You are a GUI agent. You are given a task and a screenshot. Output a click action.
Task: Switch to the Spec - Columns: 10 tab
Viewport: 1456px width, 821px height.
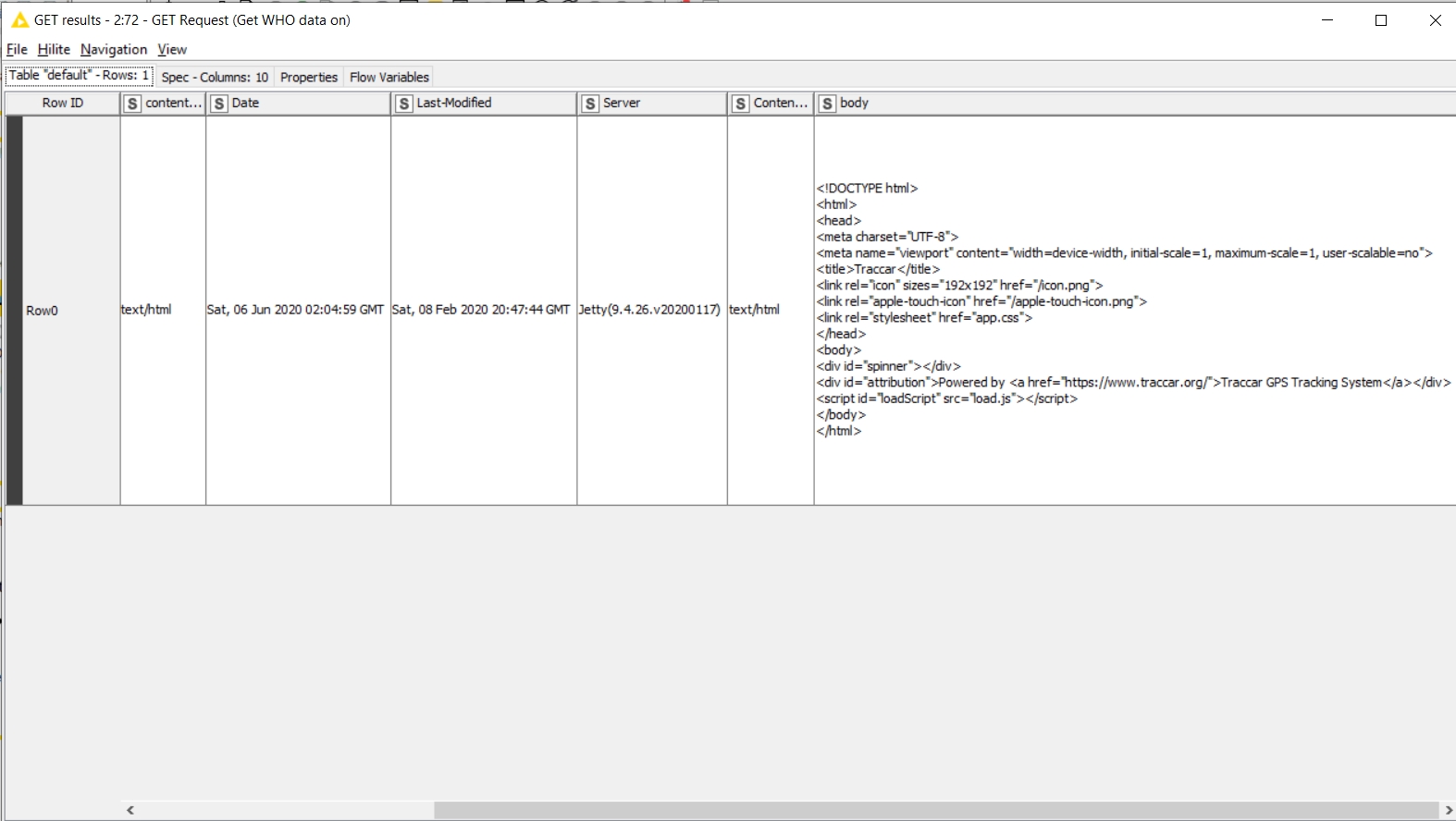pos(215,77)
